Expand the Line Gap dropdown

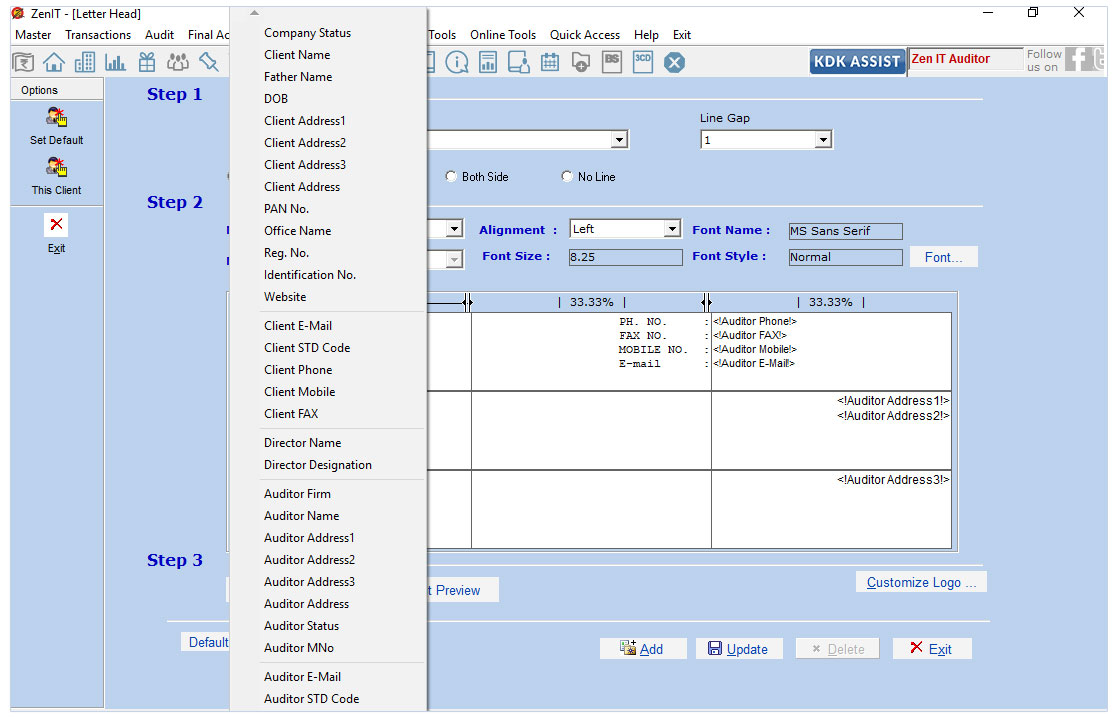point(823,140)
